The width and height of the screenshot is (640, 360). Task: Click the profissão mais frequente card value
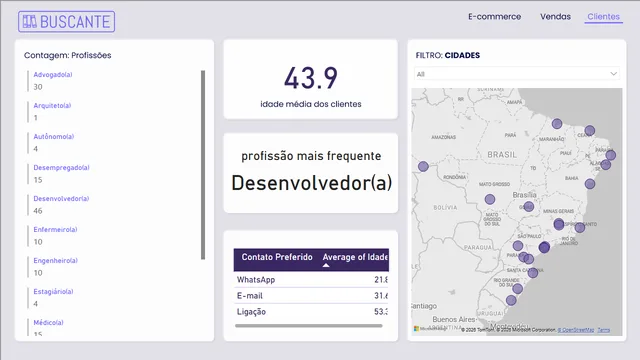[311, 183]
